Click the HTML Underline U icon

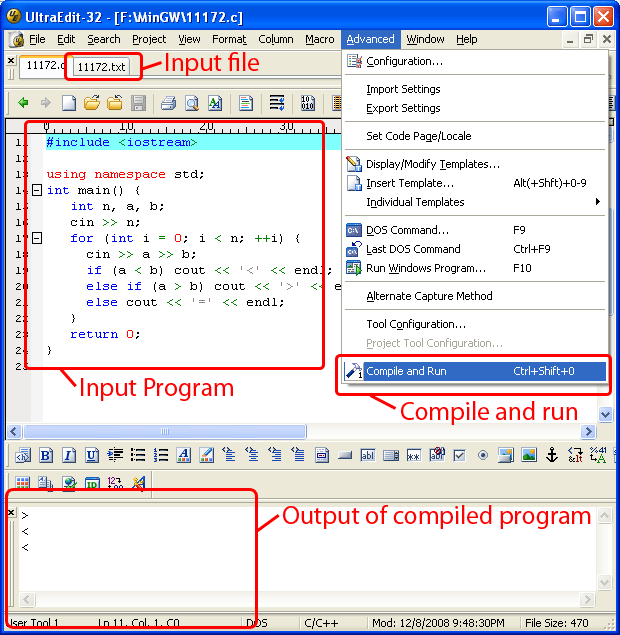tap(92, 455)
